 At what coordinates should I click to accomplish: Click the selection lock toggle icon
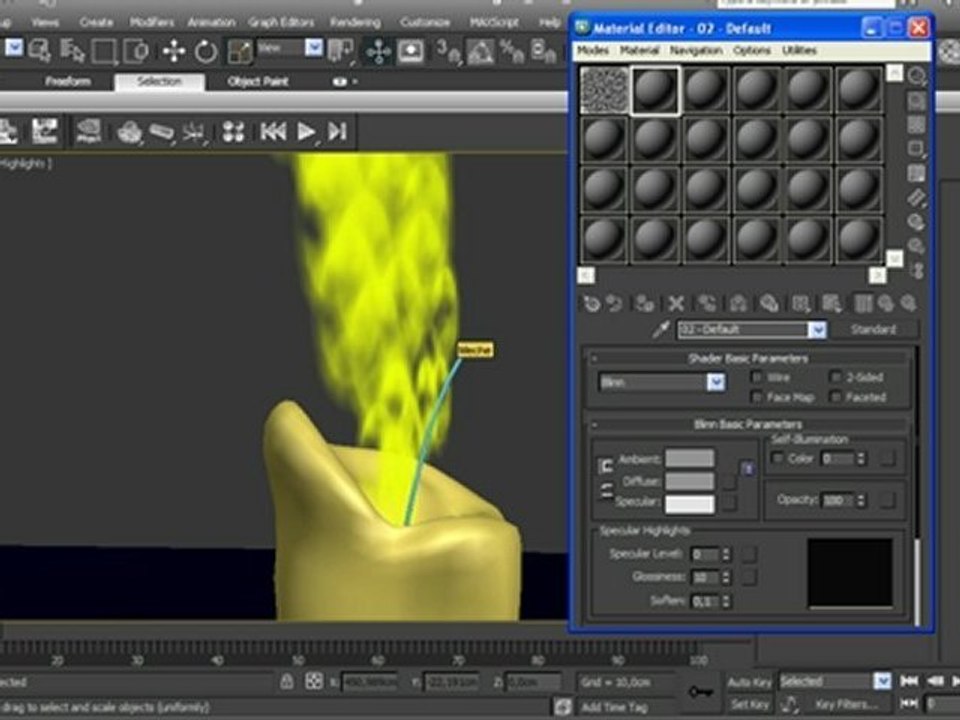point(286,681)
